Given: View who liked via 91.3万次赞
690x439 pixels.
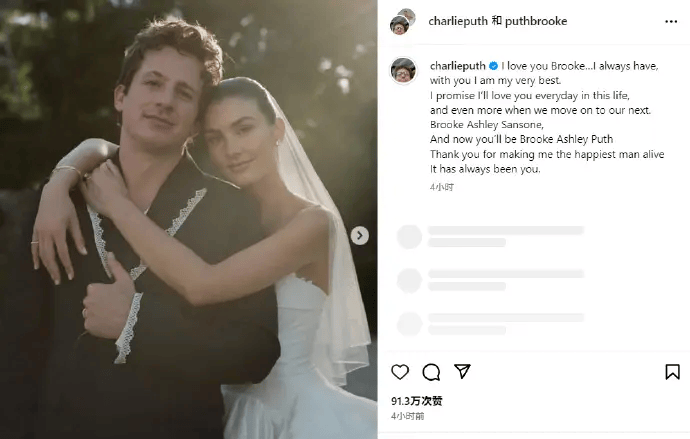Looking at the screenshot, I should (x=416, y=401).
